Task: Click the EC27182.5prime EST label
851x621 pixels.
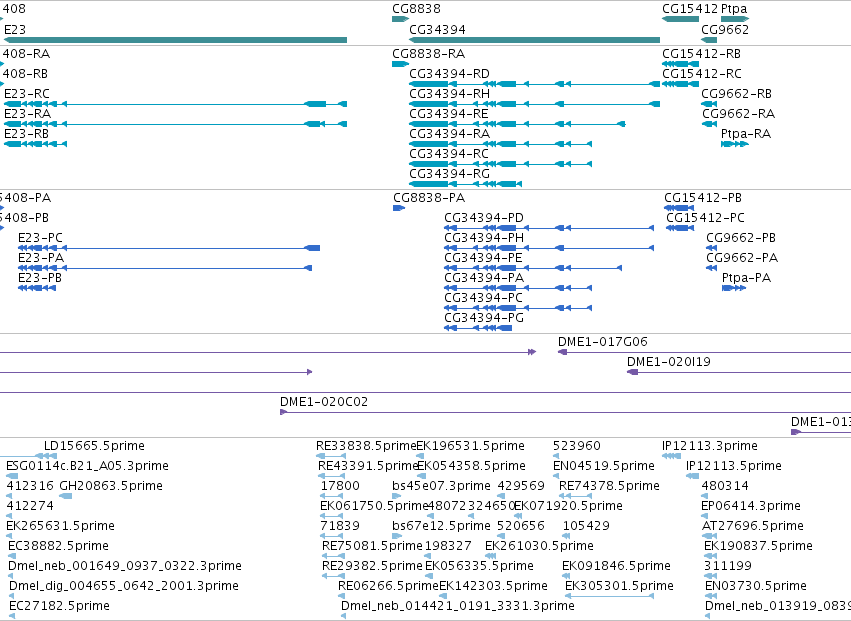Action: (59, 606)
